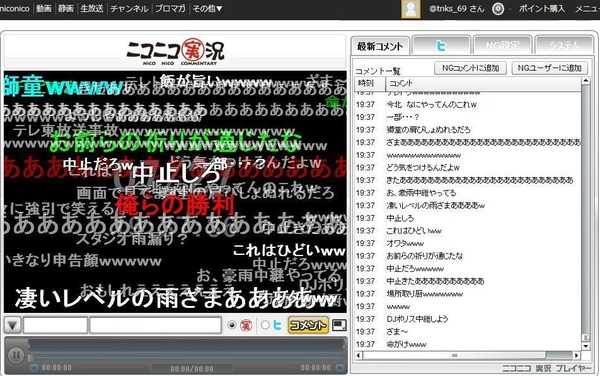Click the ニコニコ実況 logo above the player
The image size is (600, 376).
click(x=176, y=52)
